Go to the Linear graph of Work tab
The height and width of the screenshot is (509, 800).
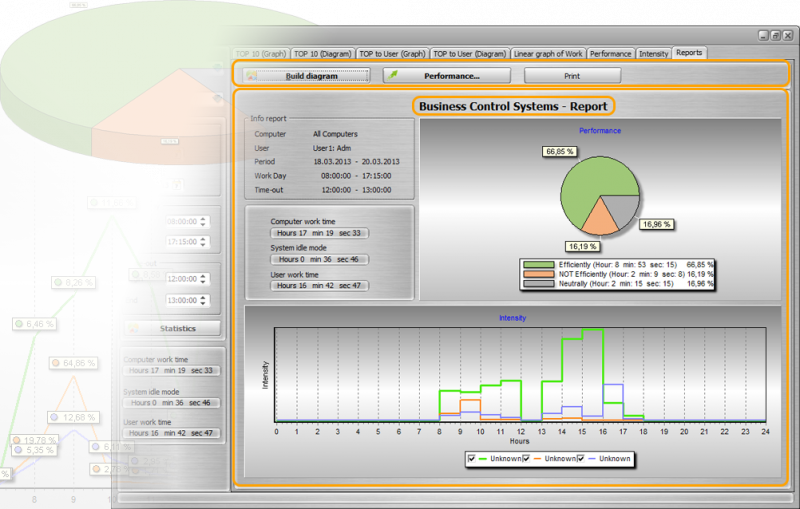(548, 54)
